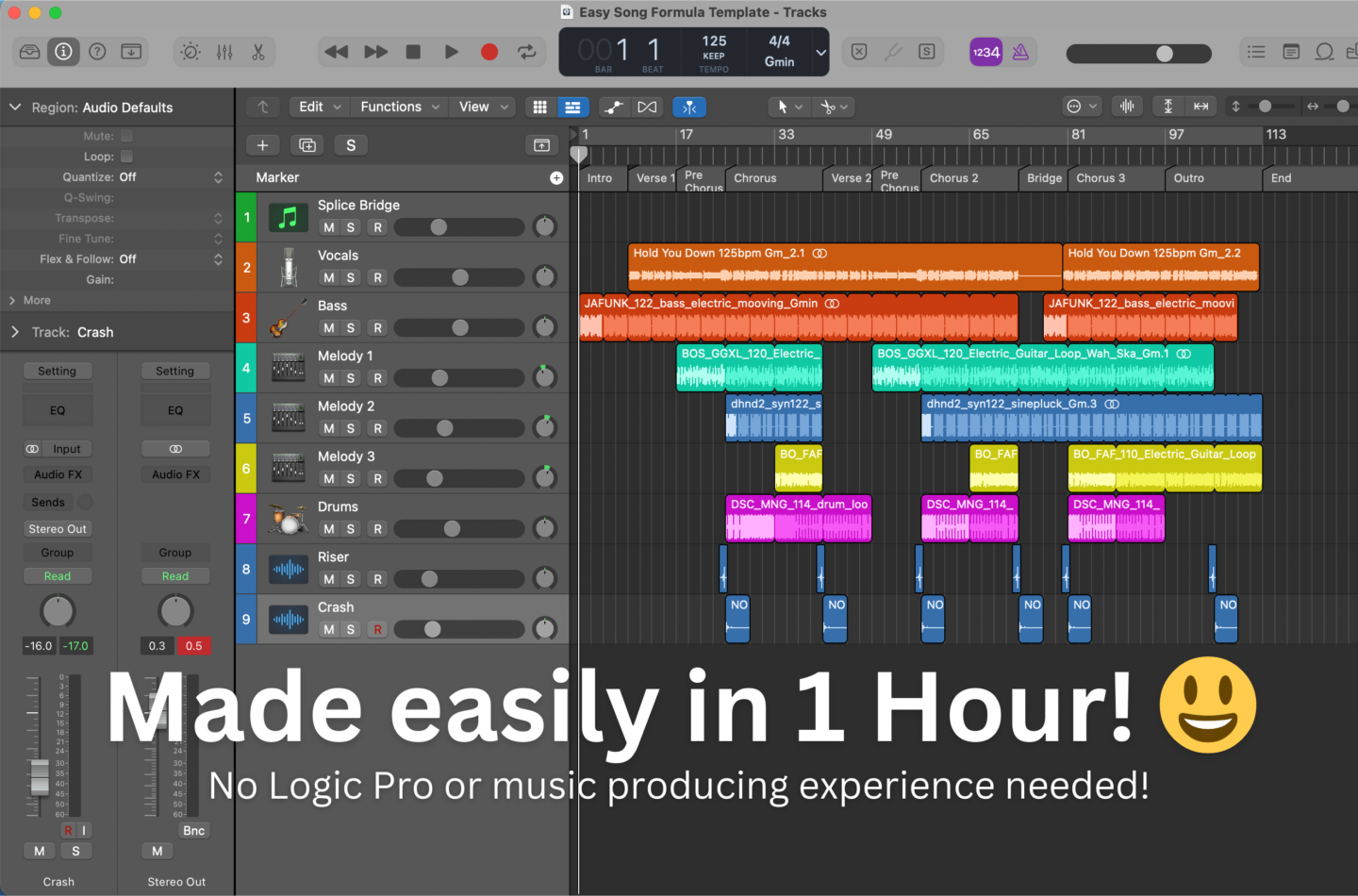The height and width of the screenshot is (896, 1358).
Task: Toggle the Count-in 1234 button
Action: tap(985, 52)
